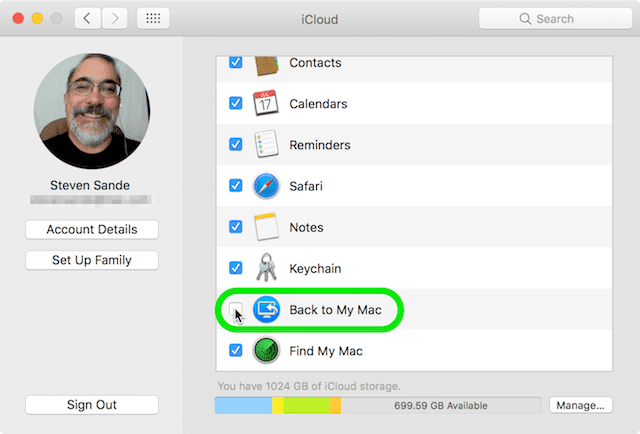Click the Keychain keys icon
The image size is (640, 434).
266,268
